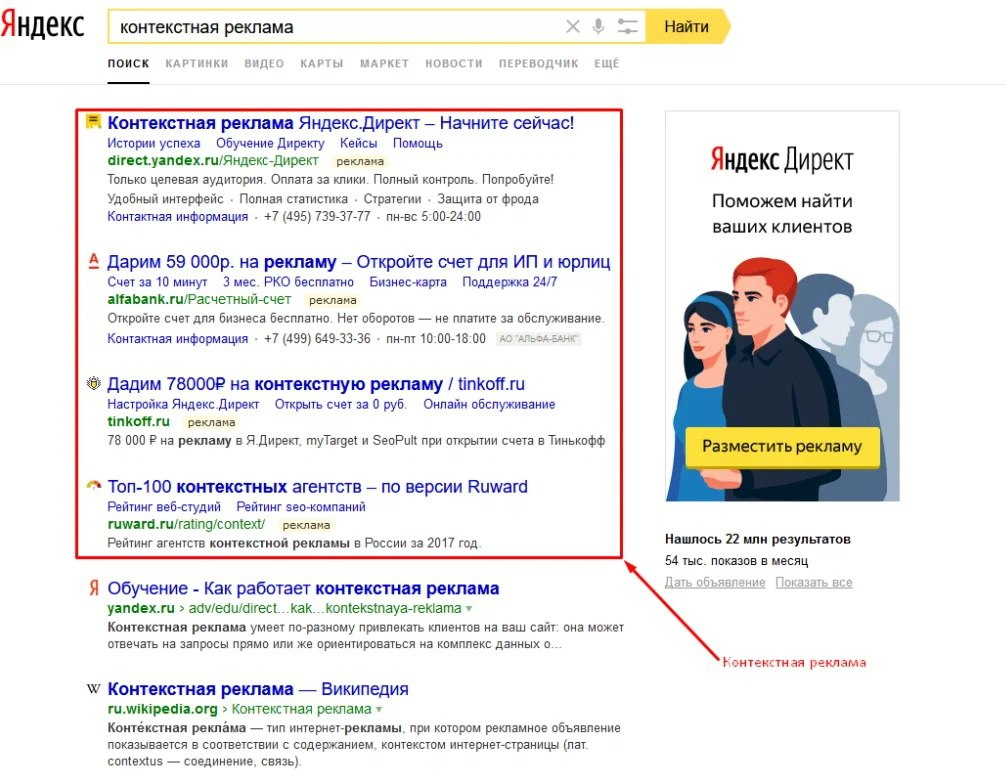Click the Yandex Direct ad favicon
This screenshot has height=772, width=1006.
point(94,121)
